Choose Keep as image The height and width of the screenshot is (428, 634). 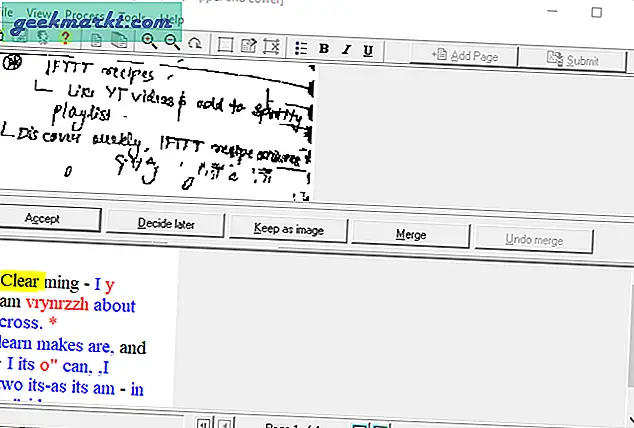tap(288, 230)
